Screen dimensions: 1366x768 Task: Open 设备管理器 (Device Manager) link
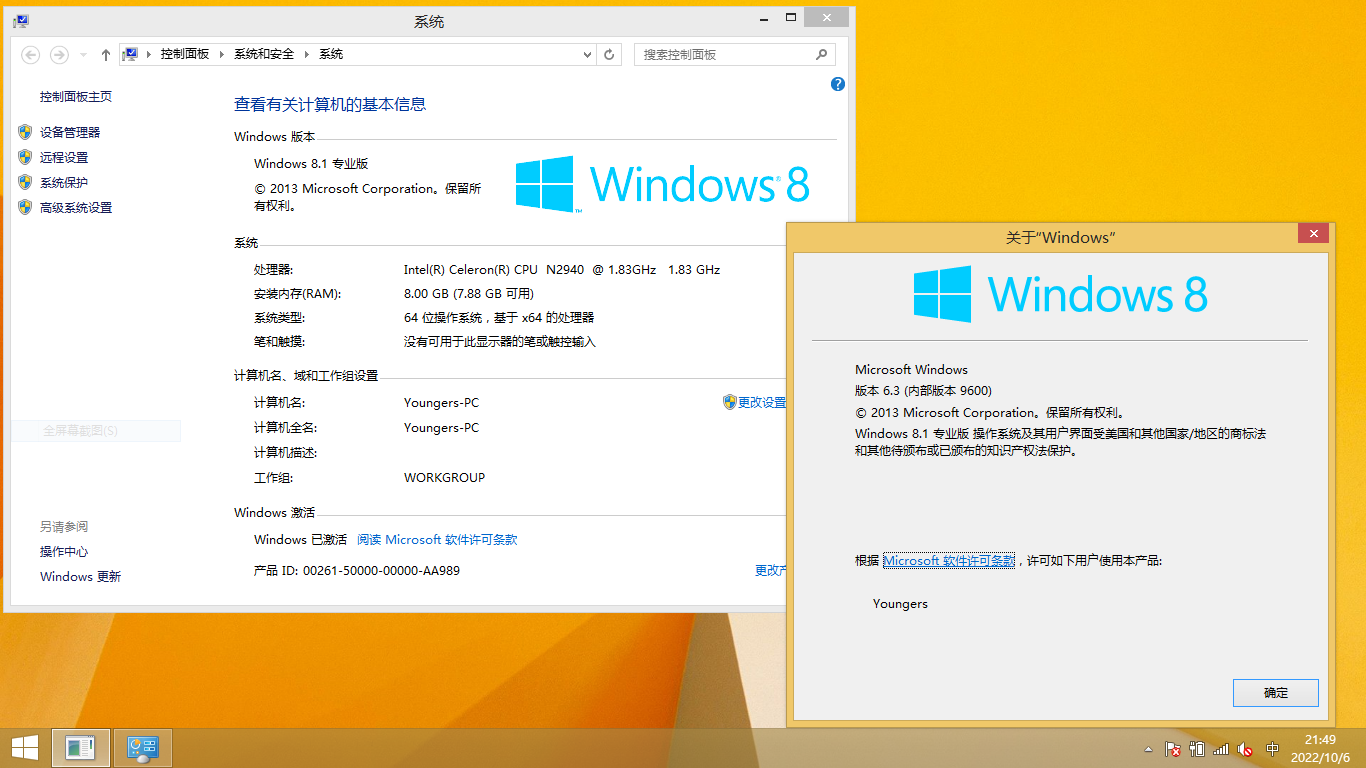70,132
